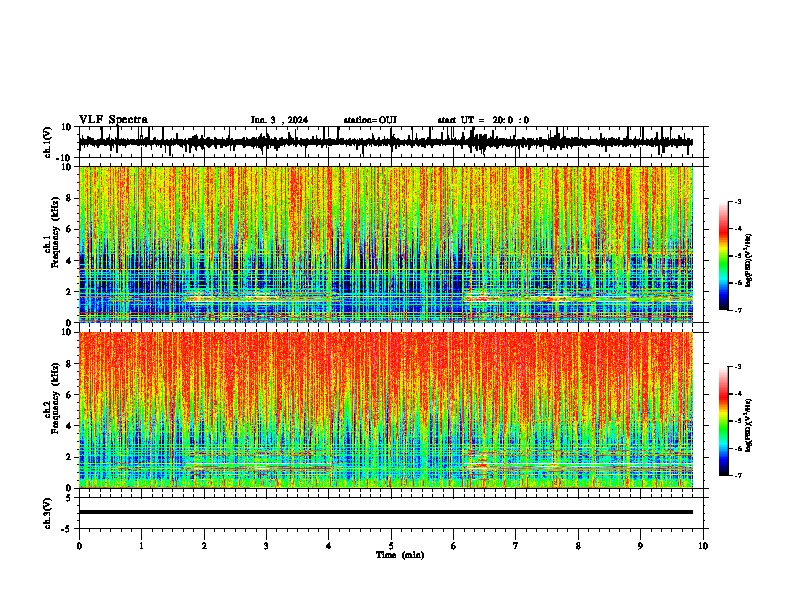
Task: Click the ch.1 spectrogram plot
Action: click(386, 244)
